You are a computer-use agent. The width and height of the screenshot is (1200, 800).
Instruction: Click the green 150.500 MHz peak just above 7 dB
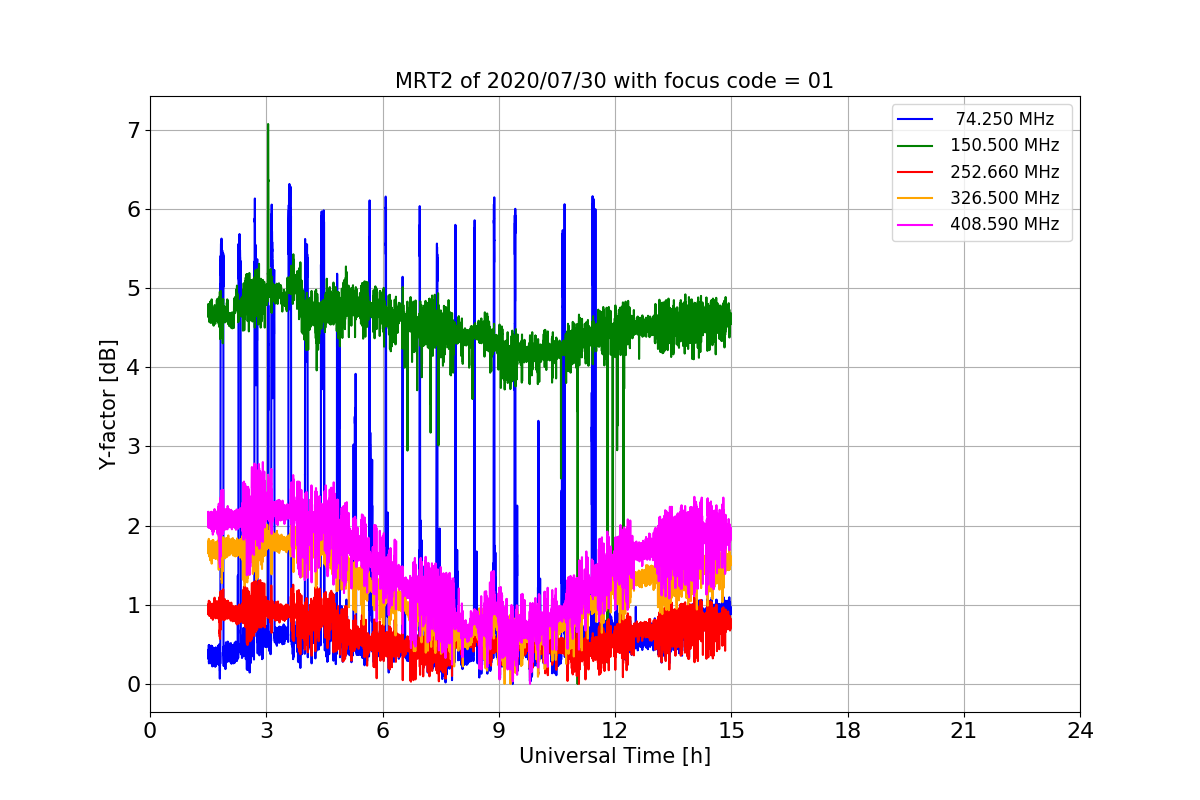(267, 127)
